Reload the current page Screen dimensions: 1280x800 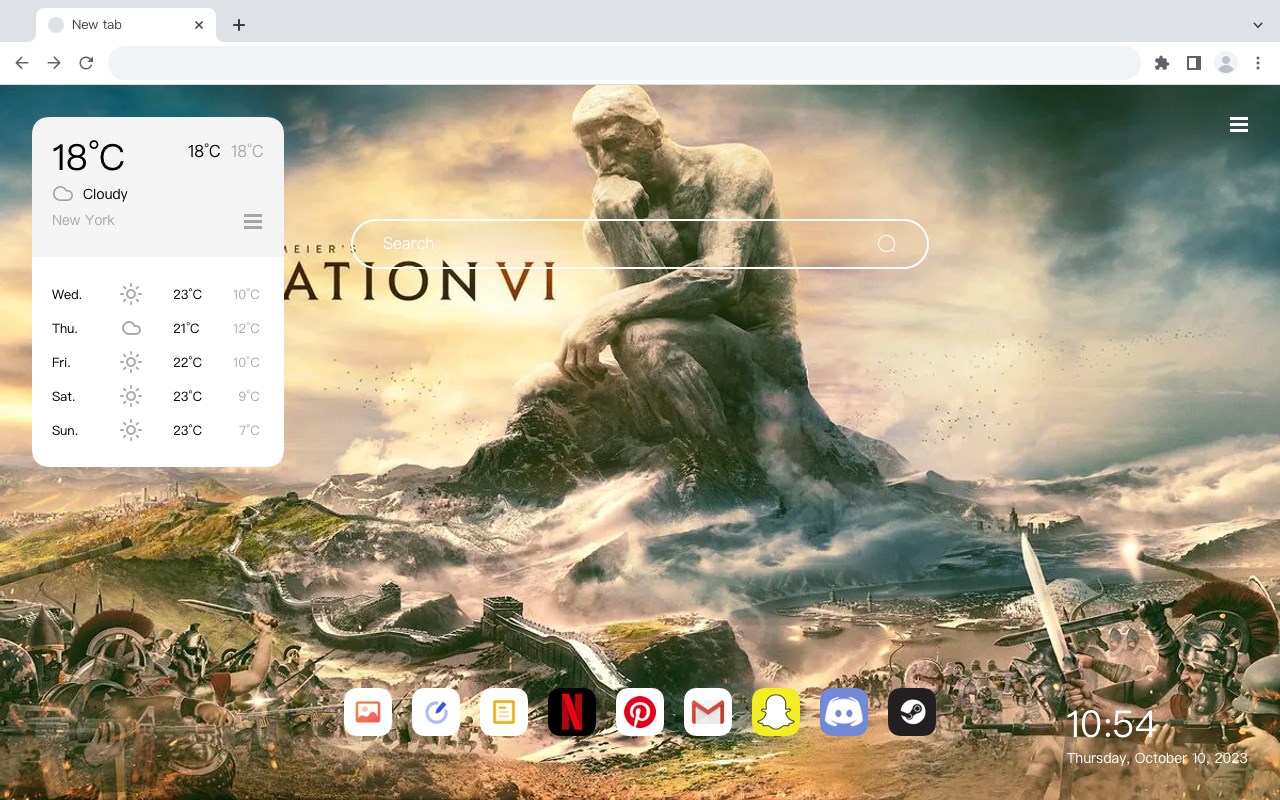click(86, 63)
